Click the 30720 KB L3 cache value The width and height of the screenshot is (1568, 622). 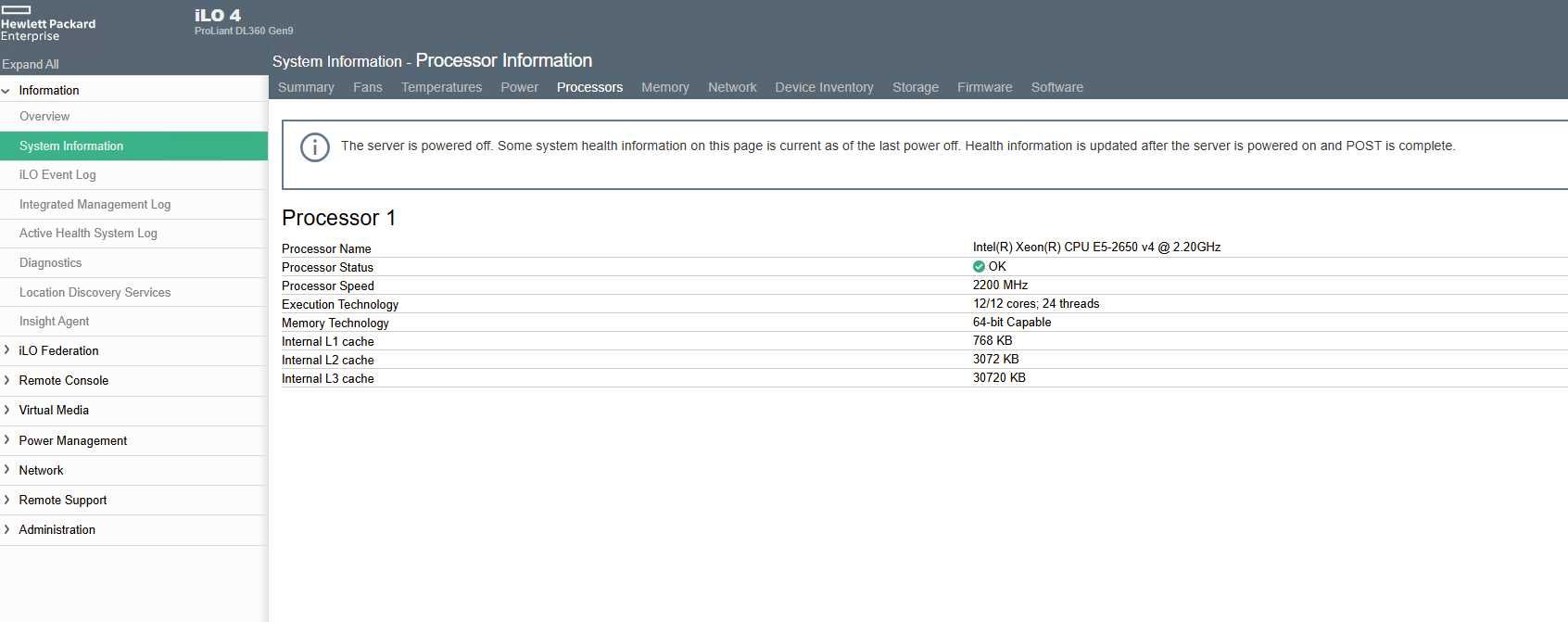click(x=999, y=377)
